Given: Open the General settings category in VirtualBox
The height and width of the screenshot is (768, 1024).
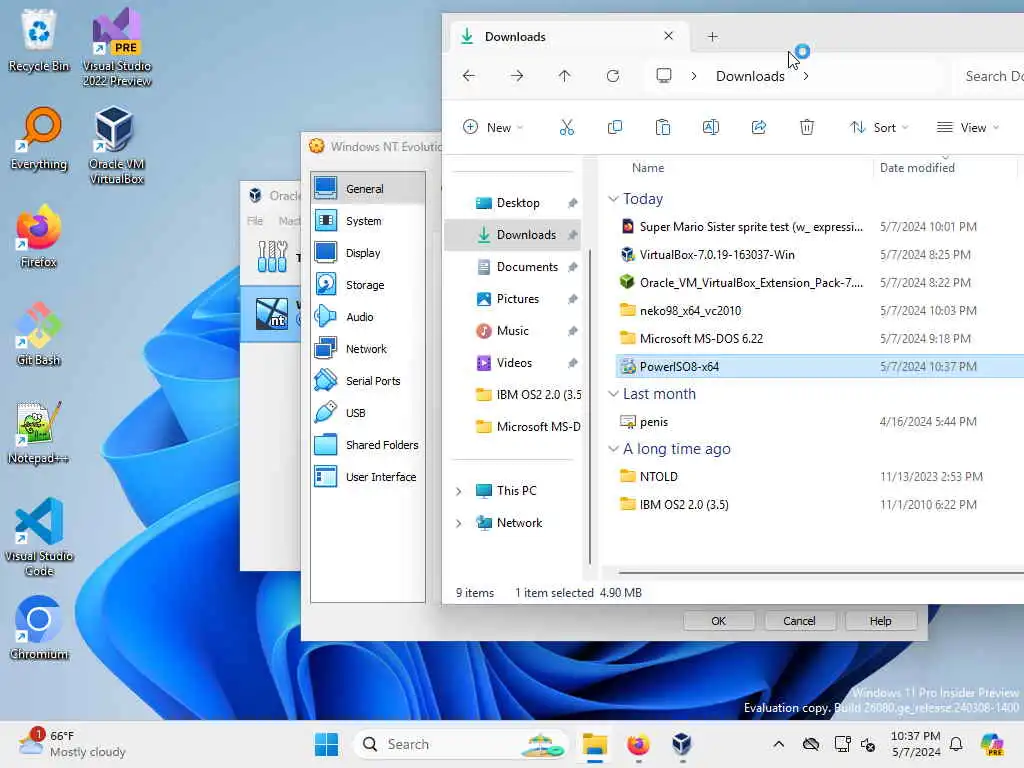Looking at the screenshot, I should 368,189.
